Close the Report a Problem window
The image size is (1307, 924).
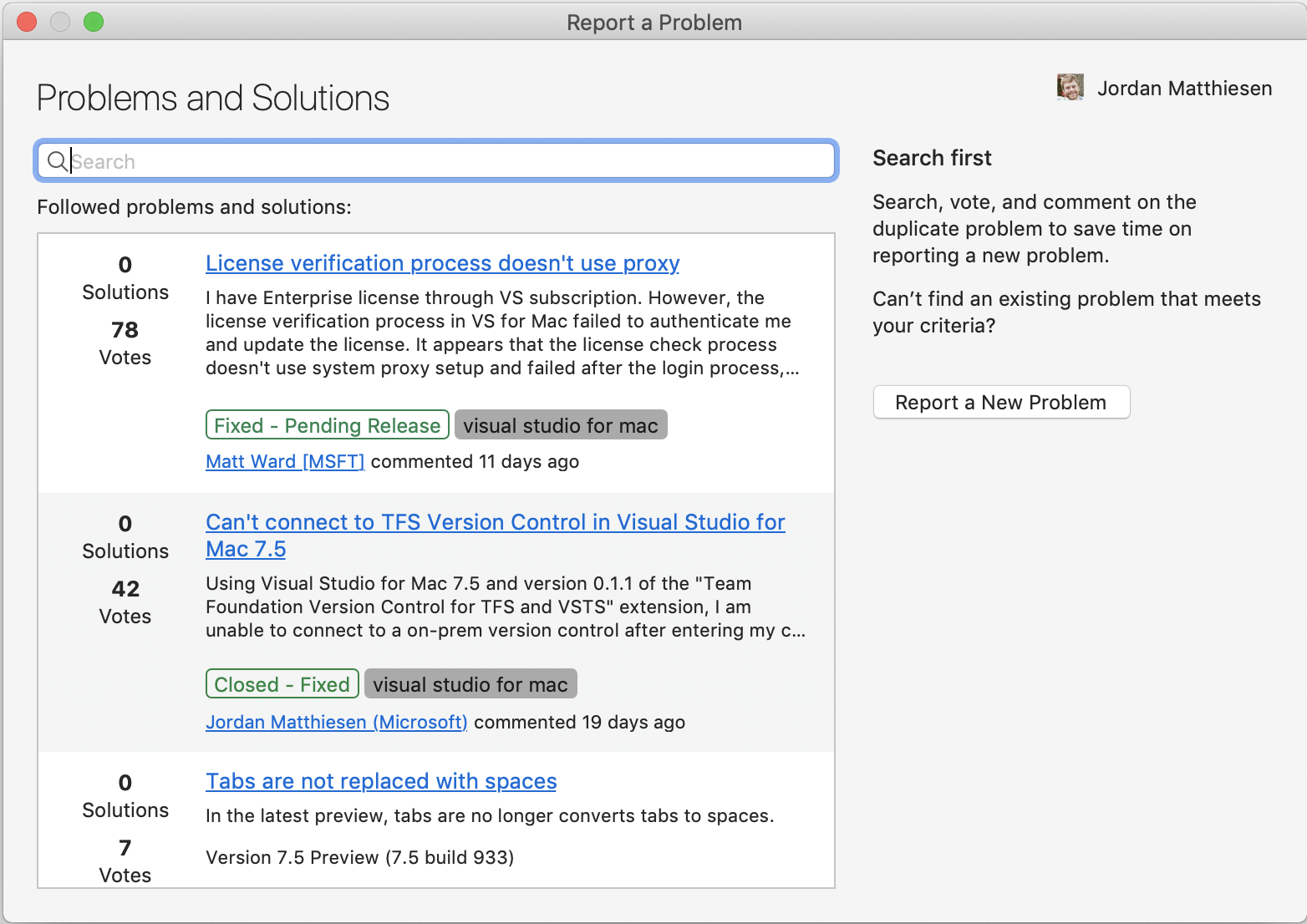pyautogui.click(x=27, y=22)
